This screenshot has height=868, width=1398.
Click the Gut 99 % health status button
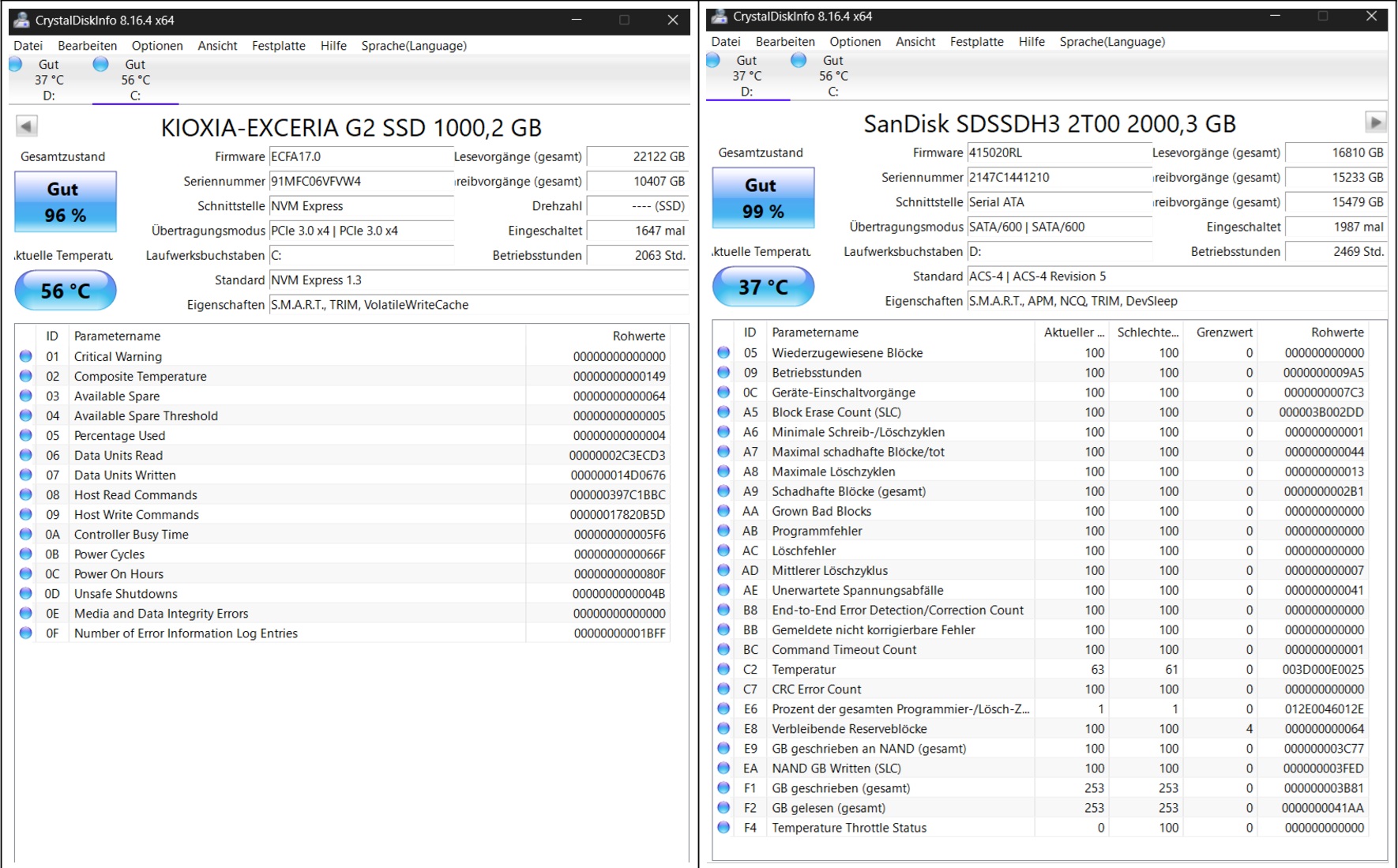tap(763, 197)
